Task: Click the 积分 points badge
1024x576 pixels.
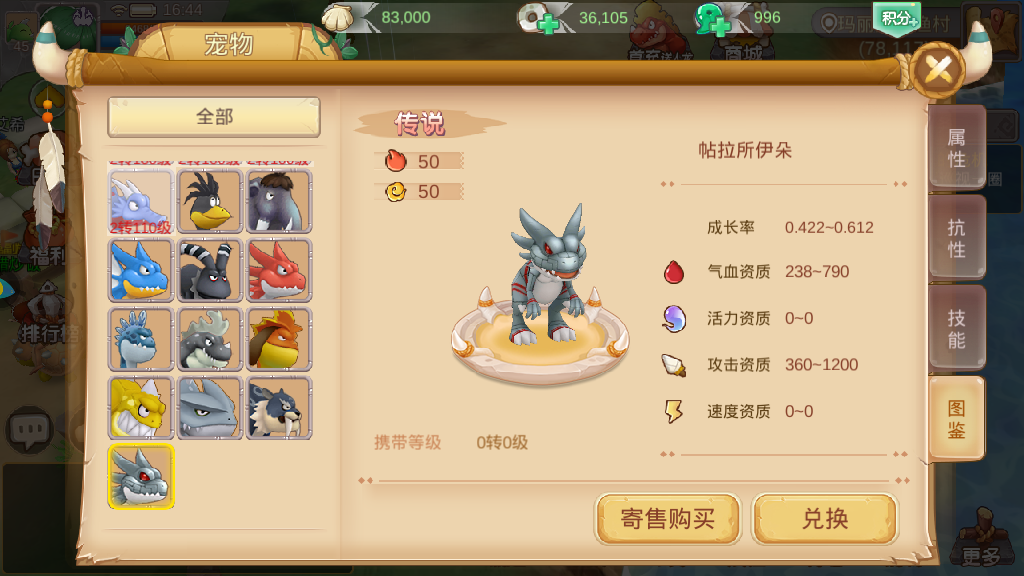Action: (897, 18)
